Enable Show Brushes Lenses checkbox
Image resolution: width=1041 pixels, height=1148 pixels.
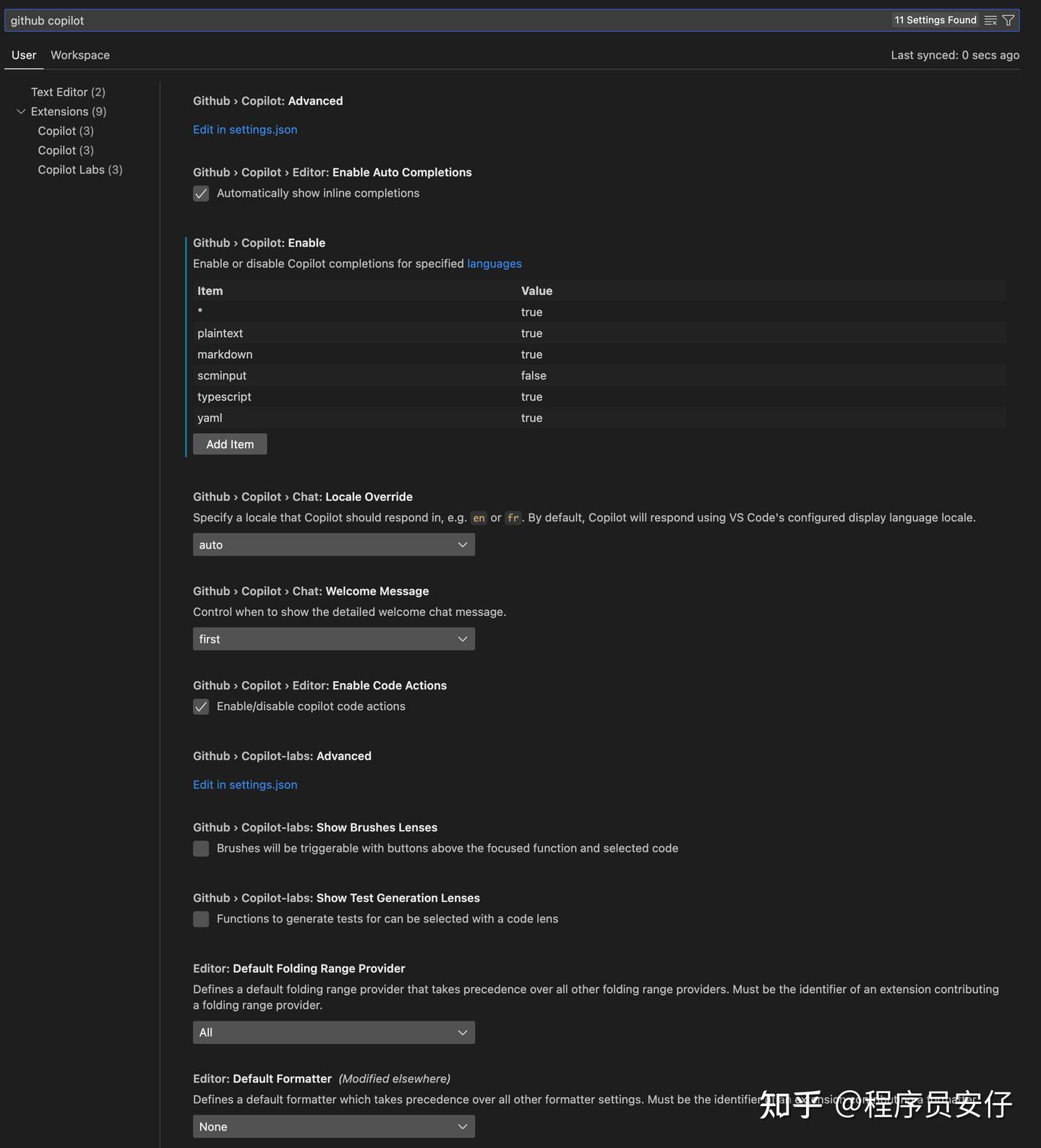(201, 848)
